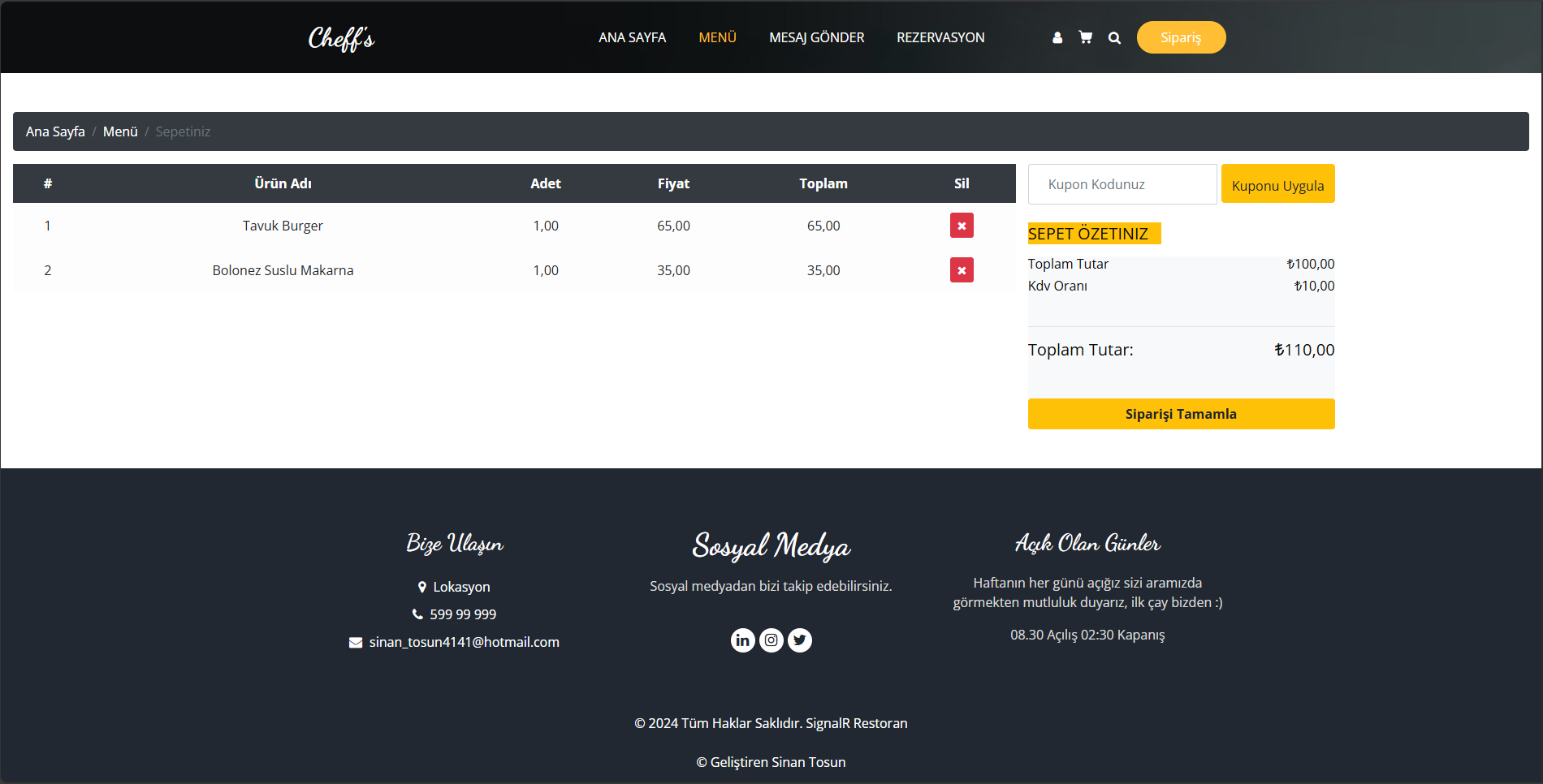This screenshot has height=784, width=1543.
Task: Click Siparişi Tamamla to complete order
Action: pyautogui.click(x=1181, y=414)
